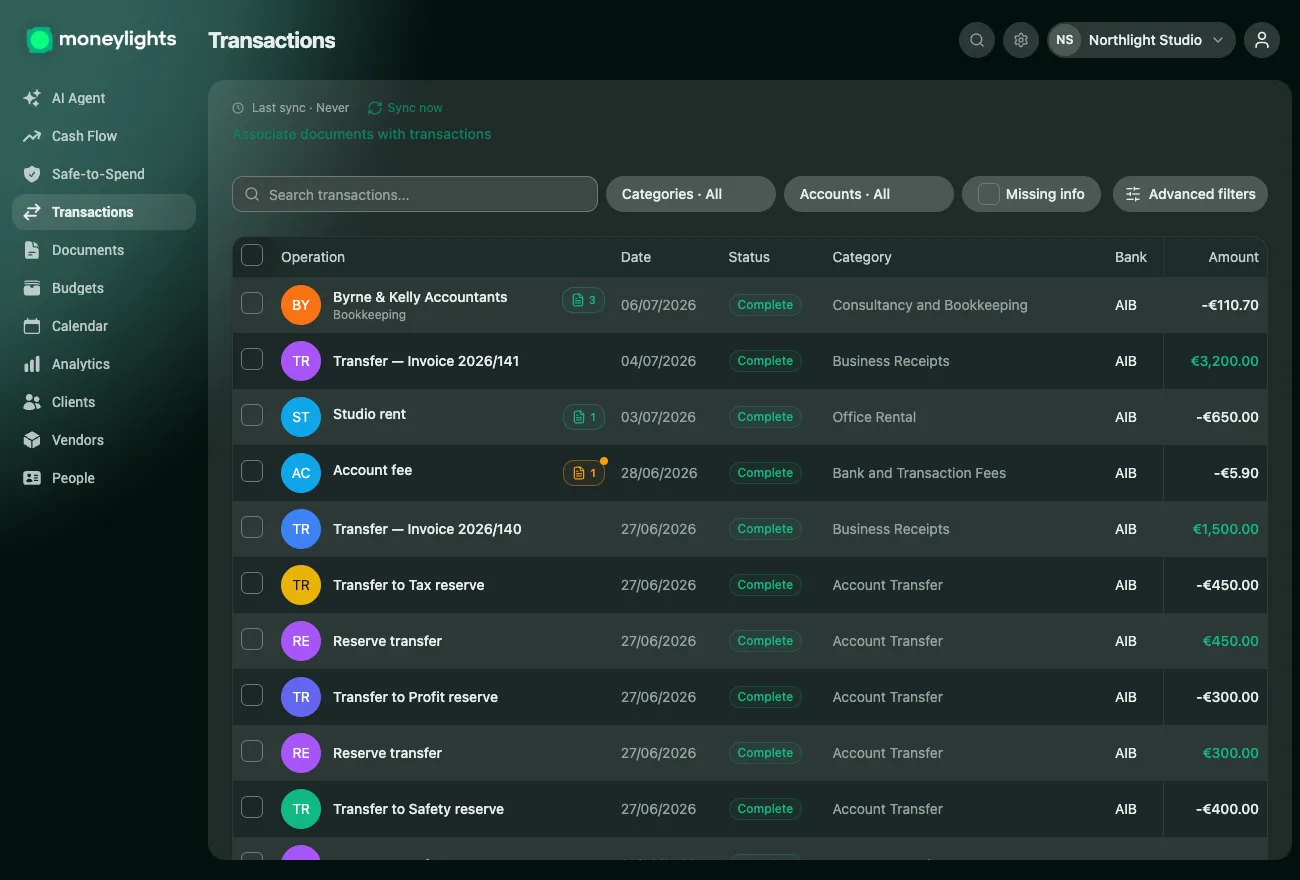Go to Safe-to-Spend page
The width and height of the screenshot is (1300, 880).
pos(104,174)
